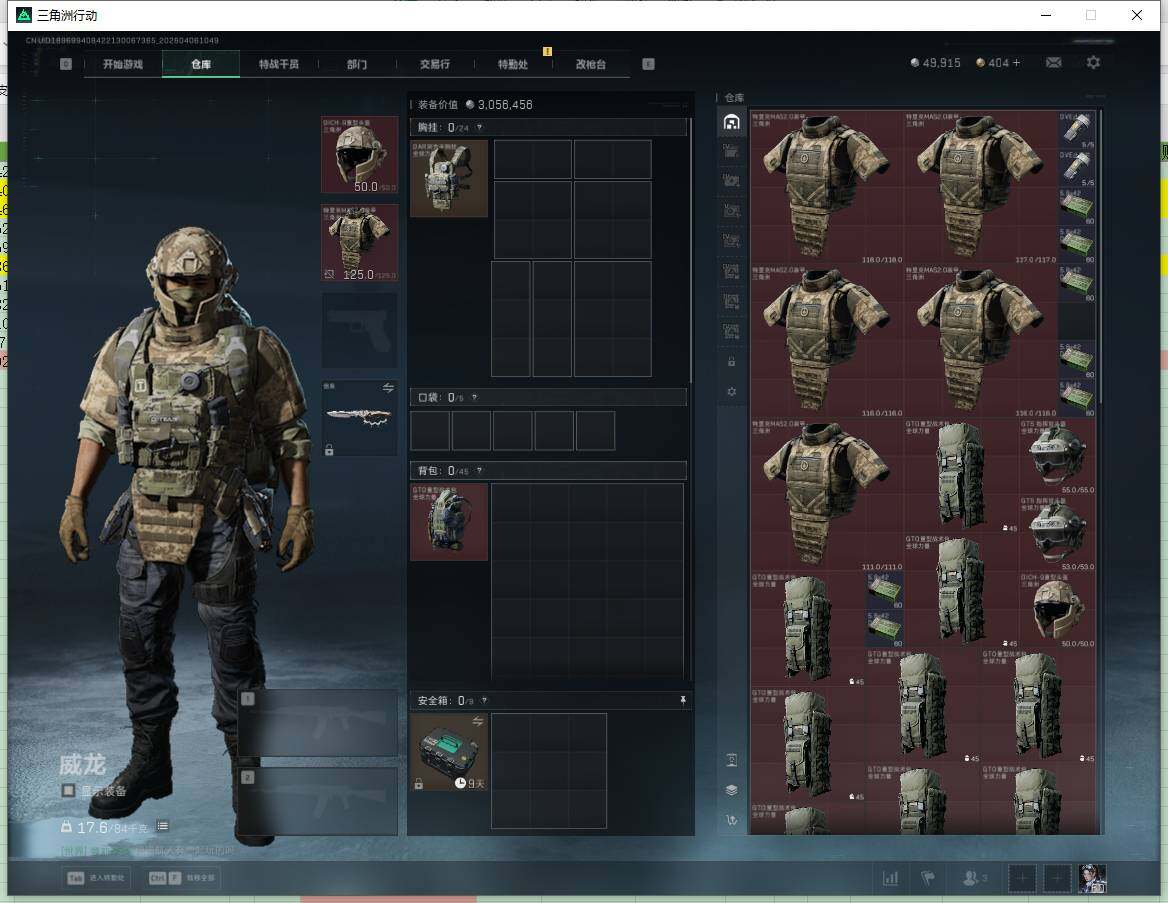The width and height of the screenshot is (1168, 903).
Task: Open warehouse sidebar gear settings
Action: pyautogui.click(x=731, y=391)
